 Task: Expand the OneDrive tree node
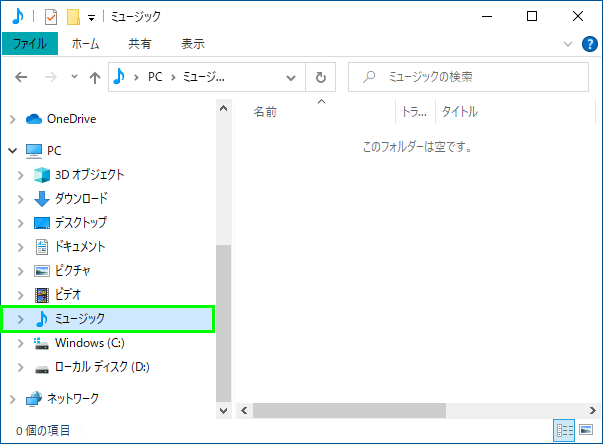click(13, 120)
